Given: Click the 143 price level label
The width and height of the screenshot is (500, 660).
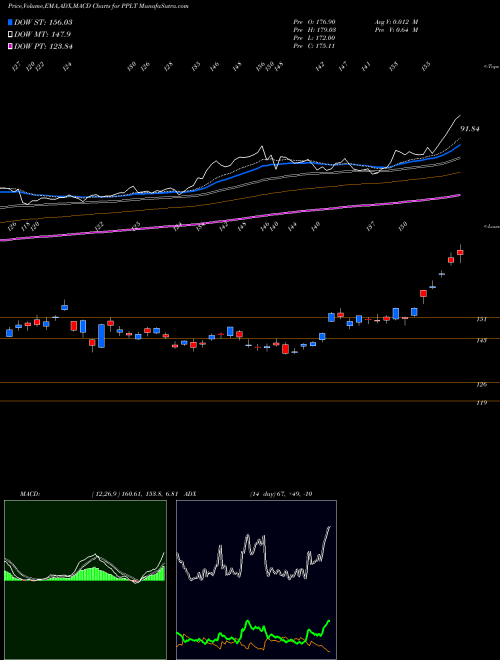Looking at the screenshot, I should [481, 340].
